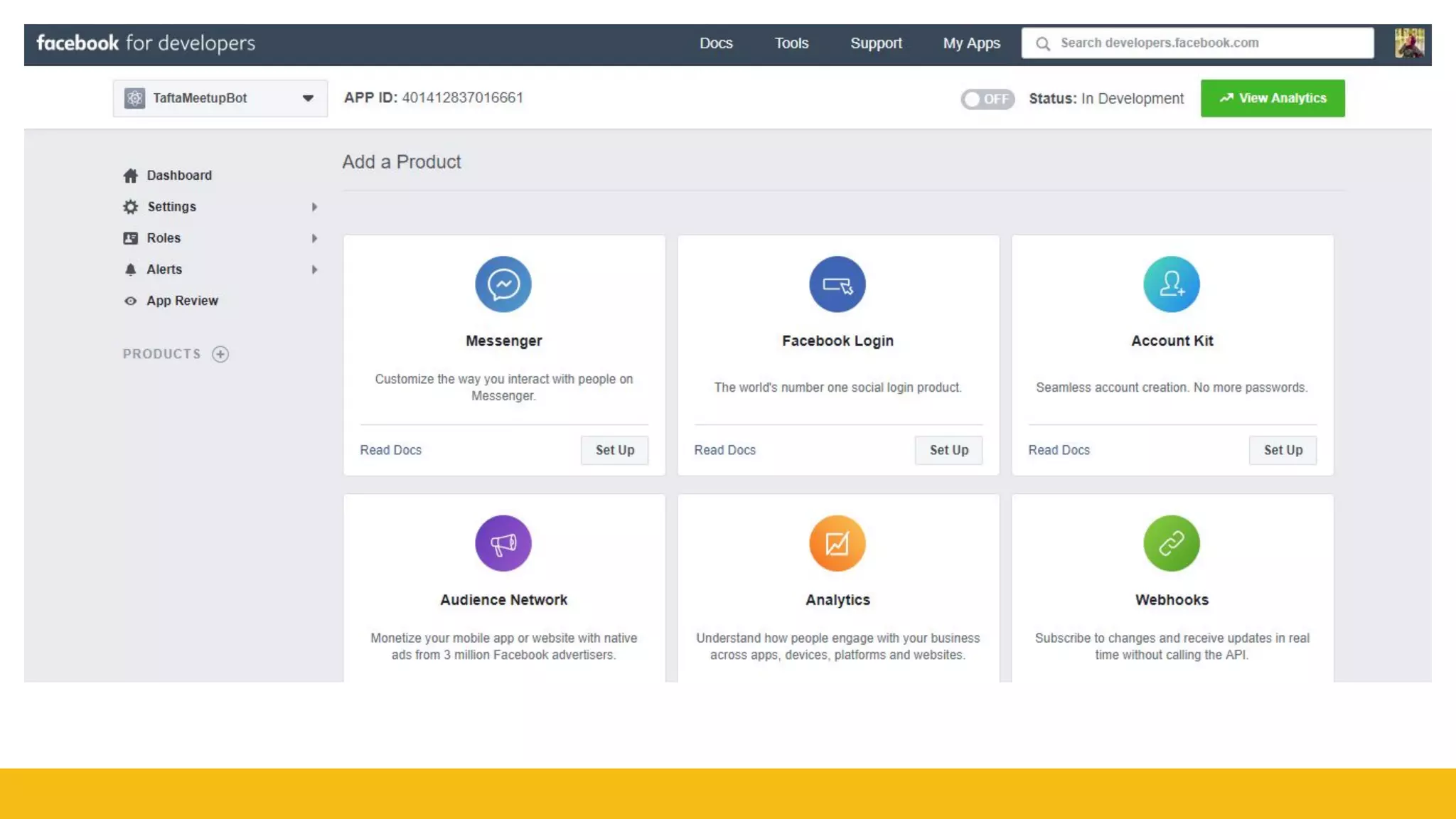Viewport: 1456px width, 819px height.
Task: Click the TaftaMeetupBot app icon
Action: coord(134,98)
